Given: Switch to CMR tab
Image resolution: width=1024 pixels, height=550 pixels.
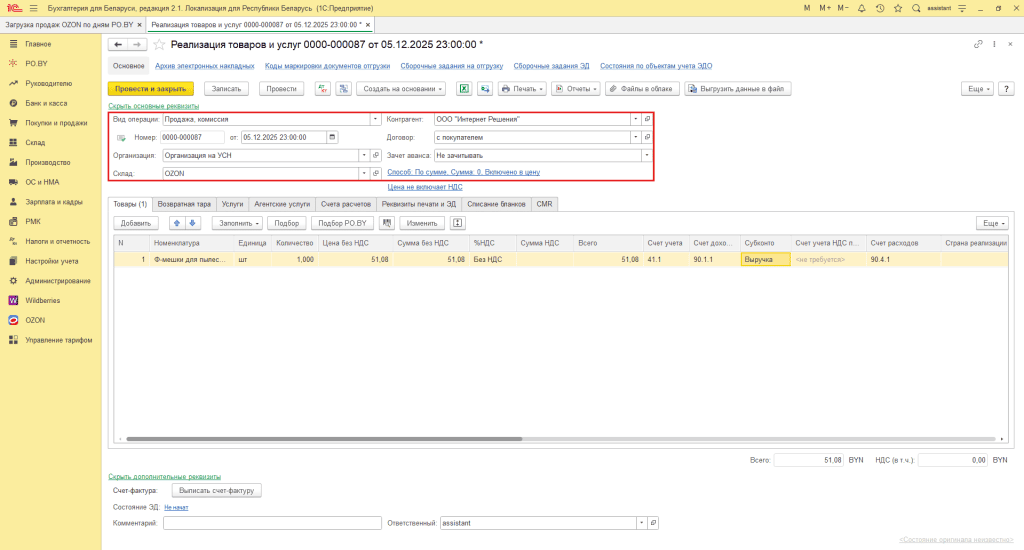Looking at the screenshot, I should click(x=545, y=204).
